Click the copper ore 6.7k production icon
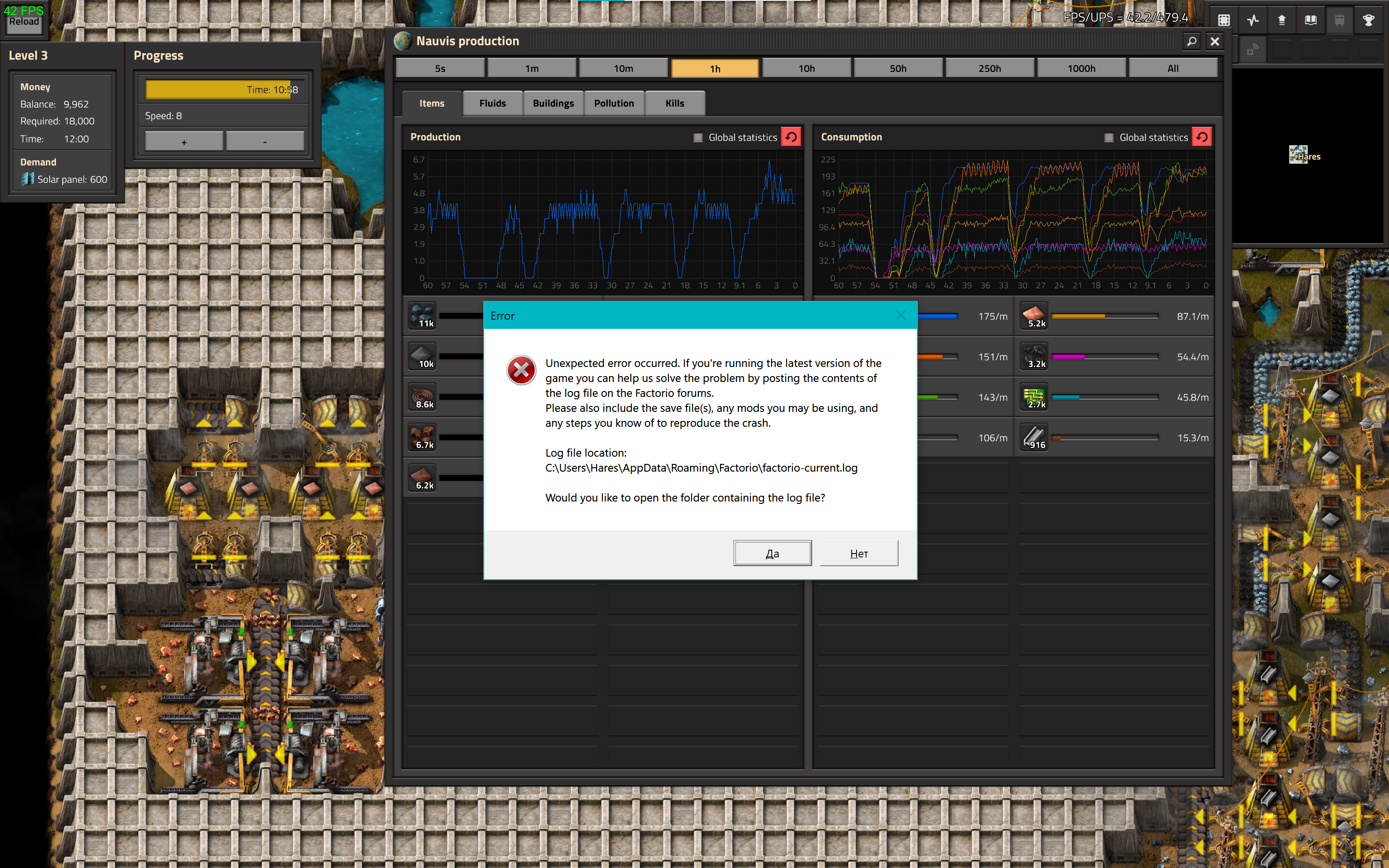 (x=422, y=437)
